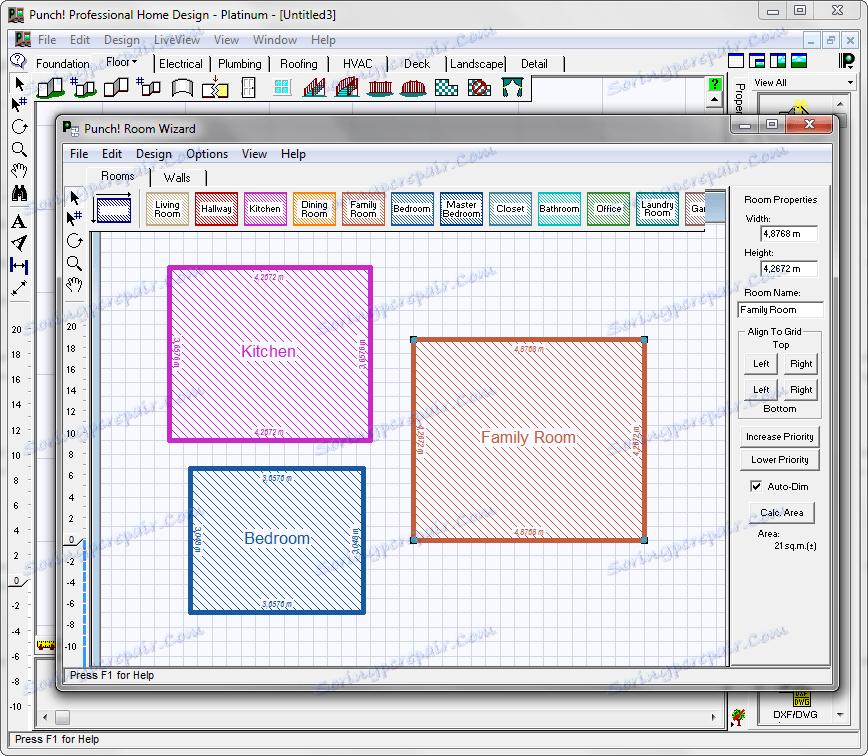Select the window tool icon

pyautogui.click(x=282, y=87)
